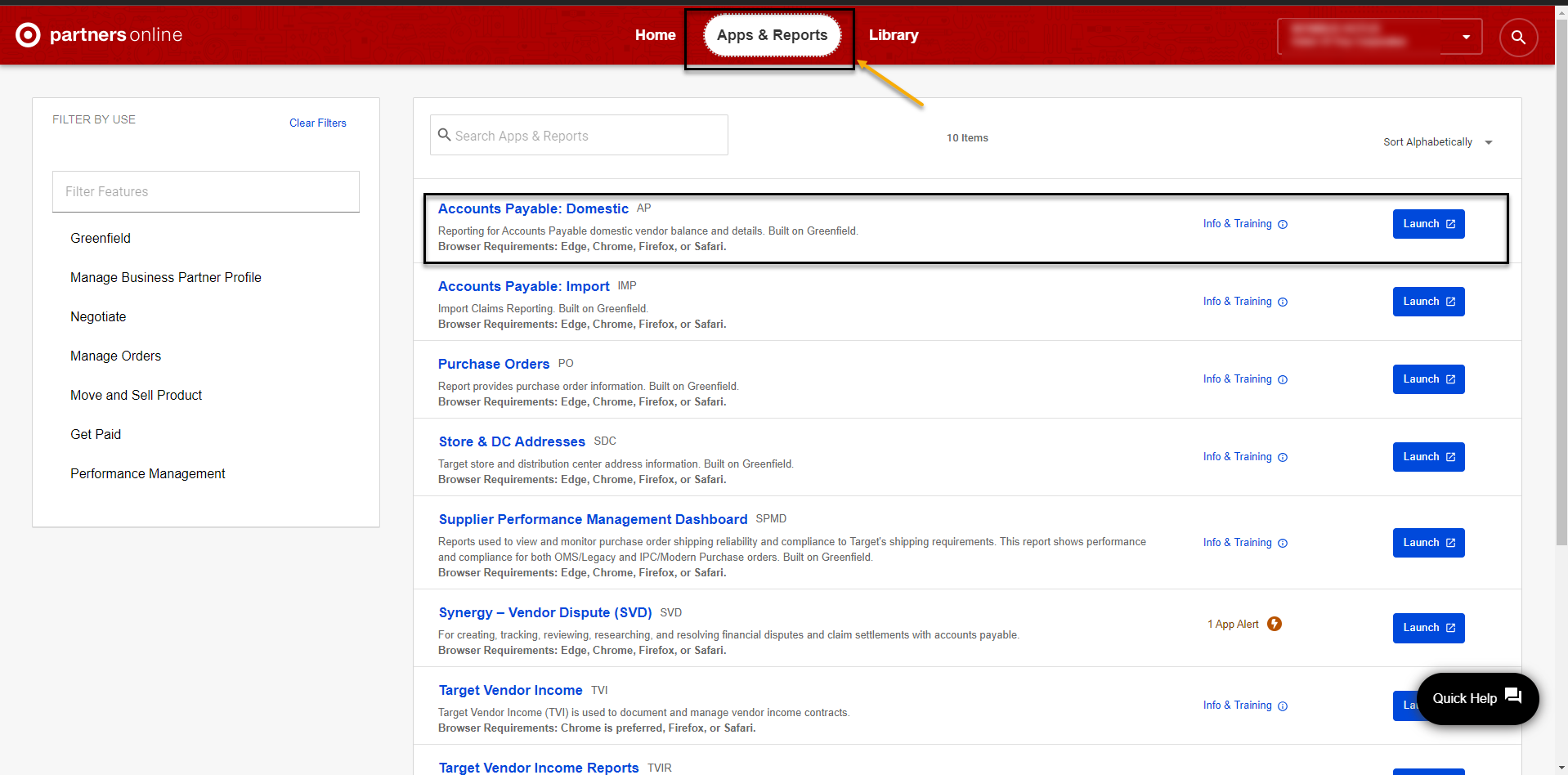
Task: Click the magnifier icon inside the apps search box
Action: tap(444, 135)
